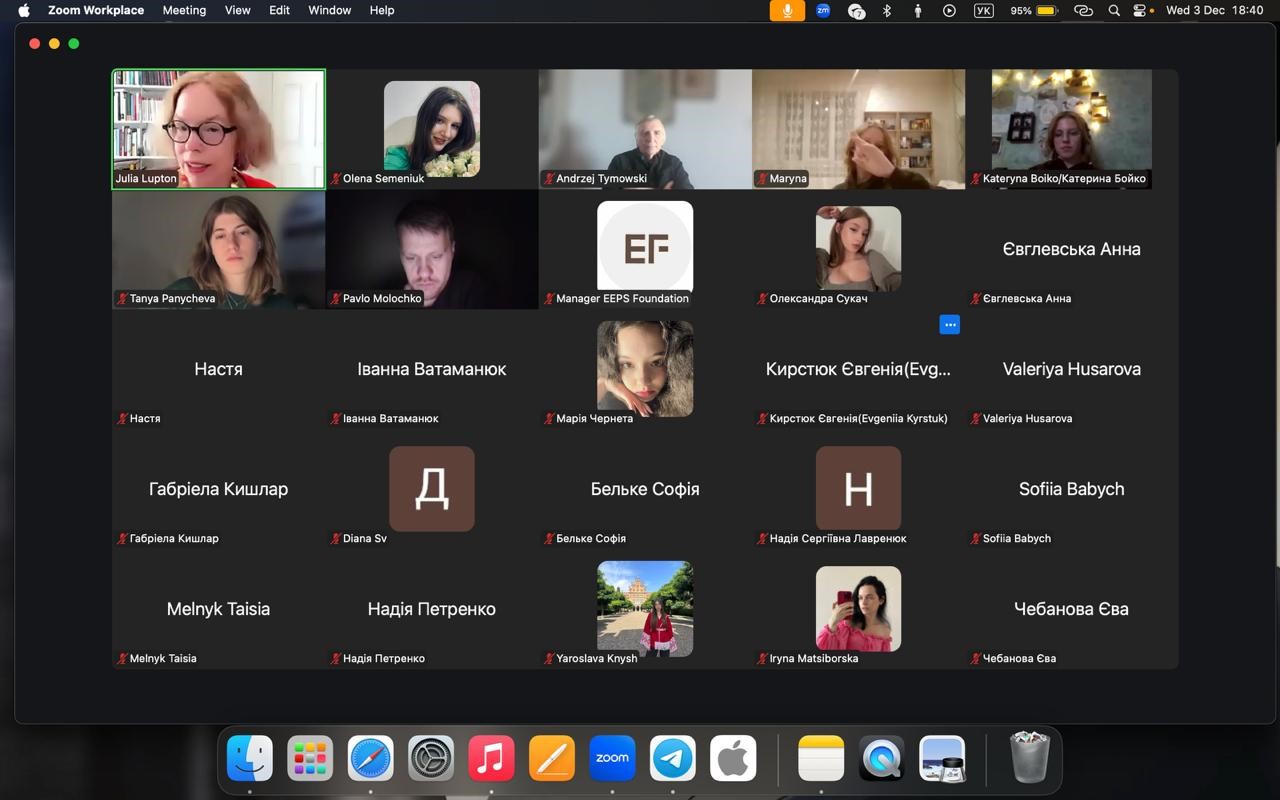Click Iryna Matsiborska's profile photo
Image resolution: width=1280 pixels, height=800 pixels.
(x=858, y=609)
